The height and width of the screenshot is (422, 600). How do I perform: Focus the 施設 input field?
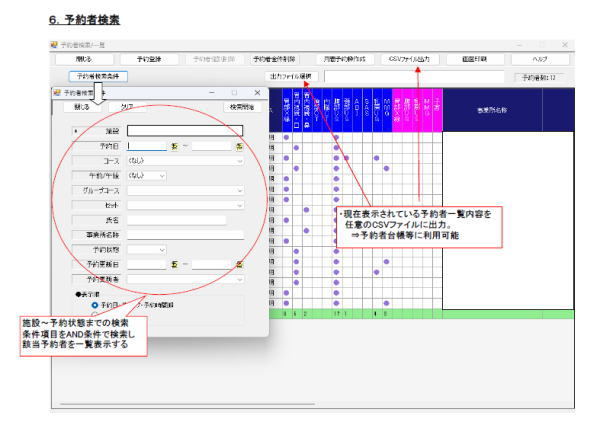point(185,131)
